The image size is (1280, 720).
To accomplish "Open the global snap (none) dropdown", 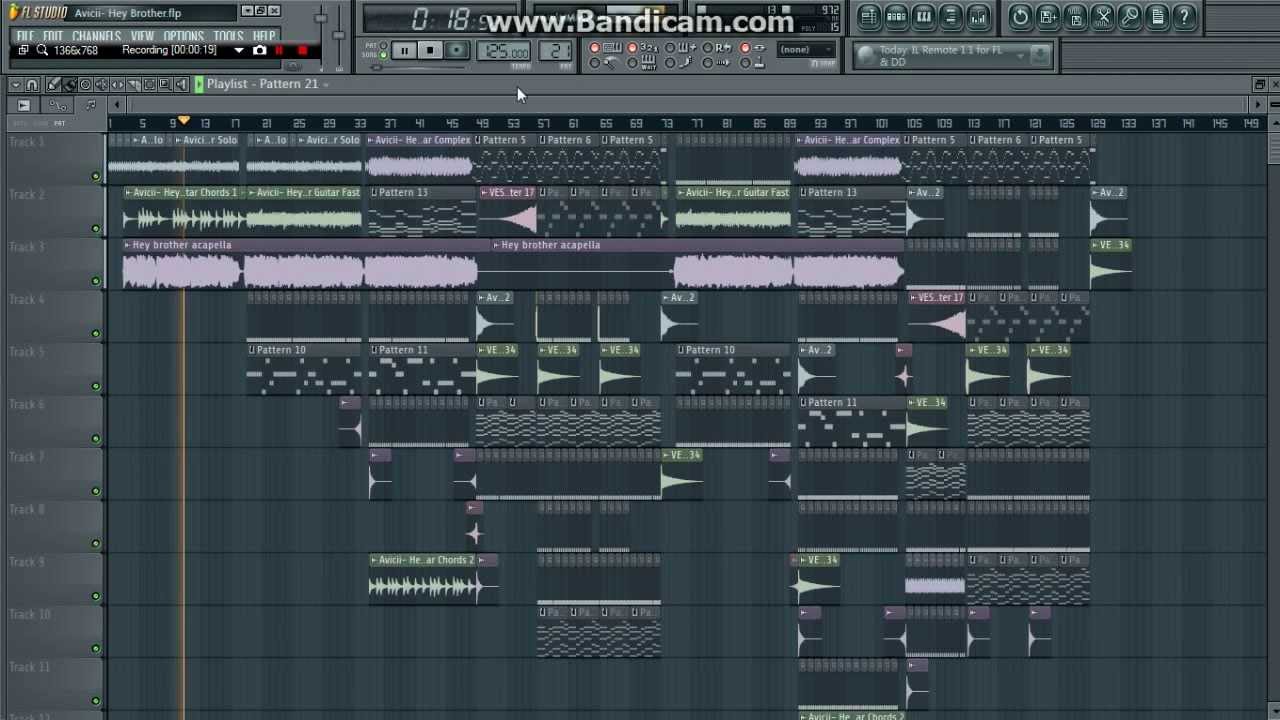I will [x=806, y=50].
